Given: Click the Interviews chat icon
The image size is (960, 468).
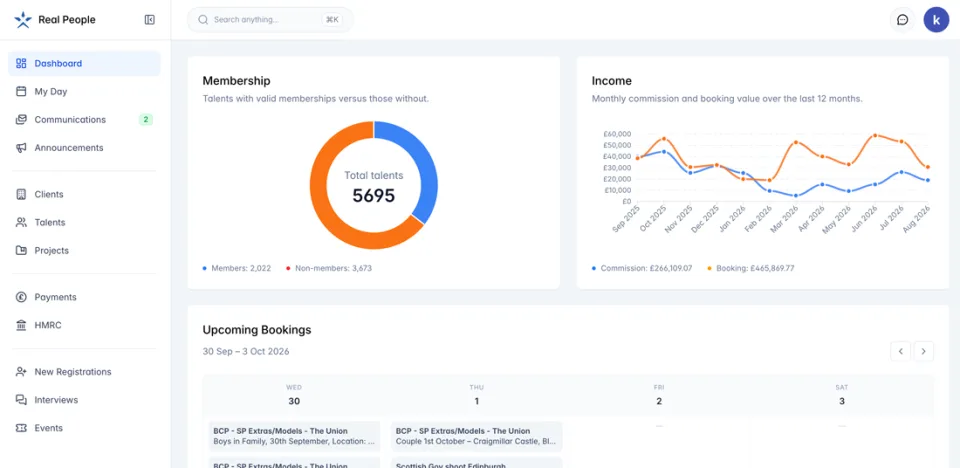Looking at the screenshot, I should point(21,401).
